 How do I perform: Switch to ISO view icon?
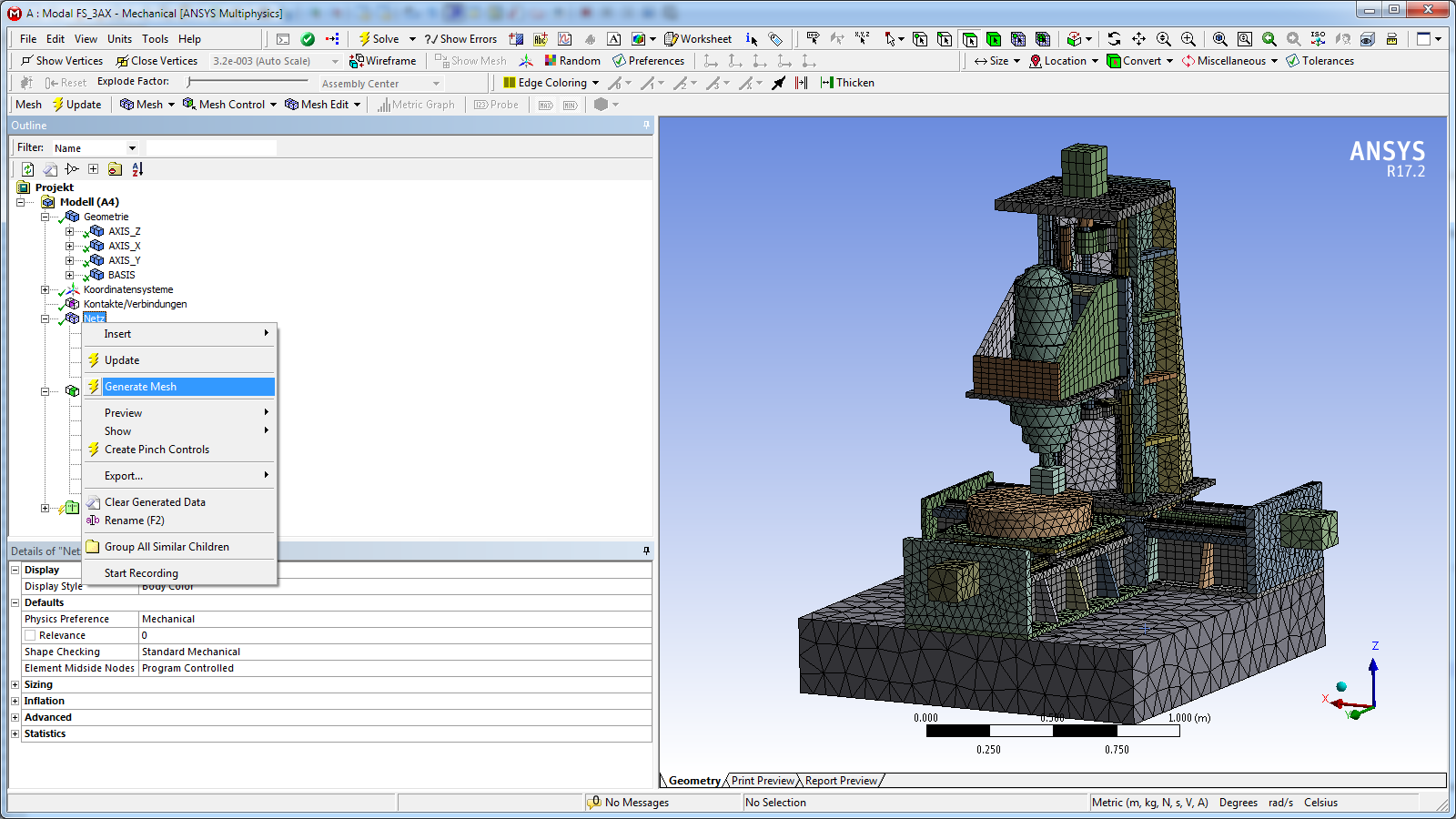[1318, 39]
